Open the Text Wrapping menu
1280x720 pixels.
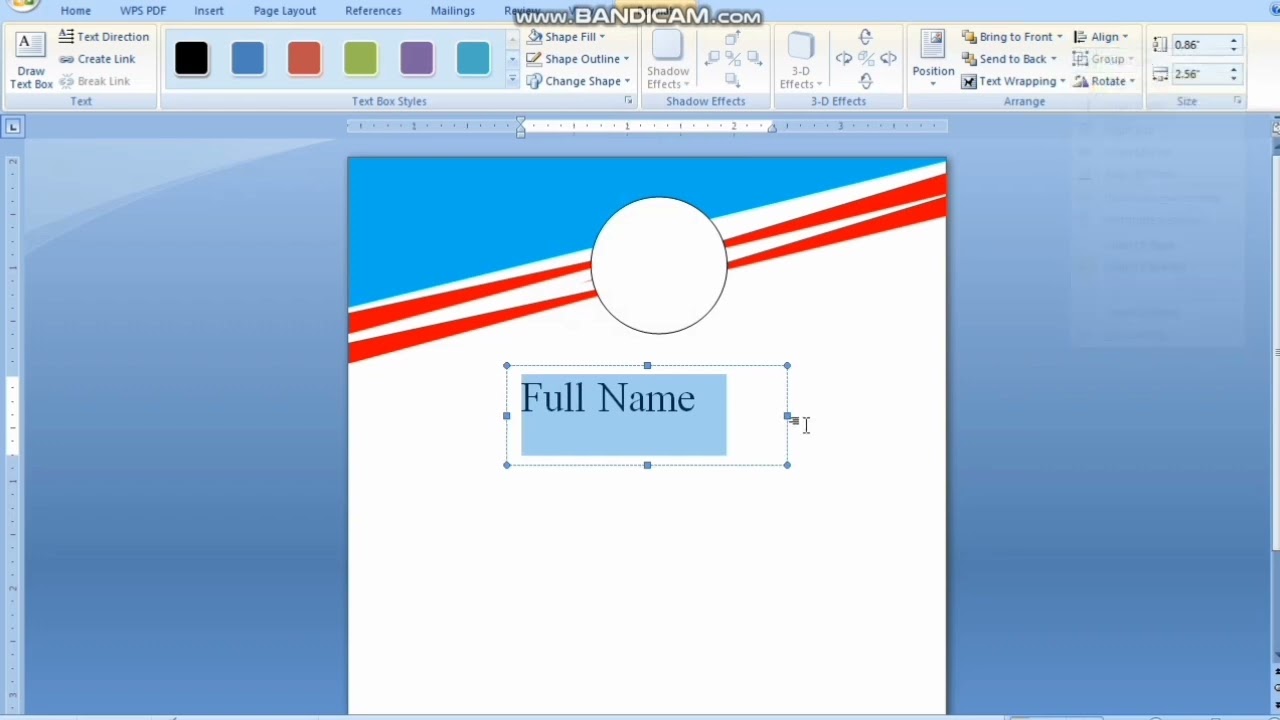pos(1014,81)
